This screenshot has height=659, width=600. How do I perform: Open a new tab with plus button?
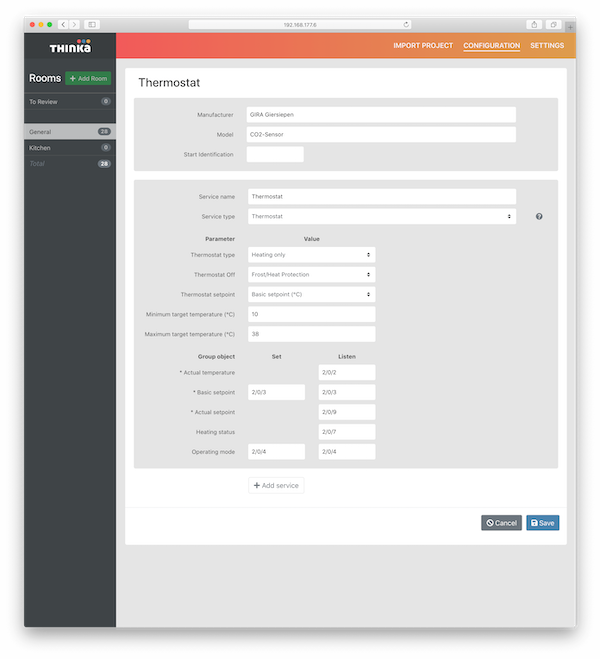[570, 27]
